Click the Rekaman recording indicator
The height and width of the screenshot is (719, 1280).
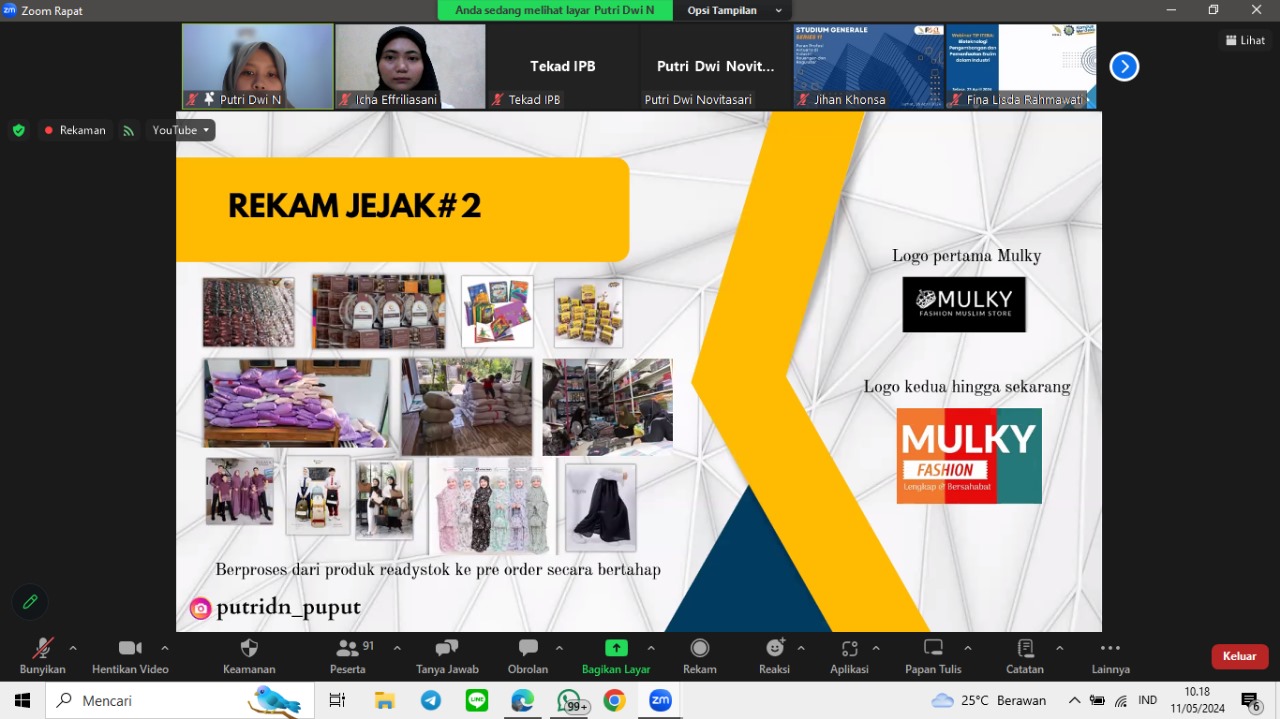coord(74,130)
